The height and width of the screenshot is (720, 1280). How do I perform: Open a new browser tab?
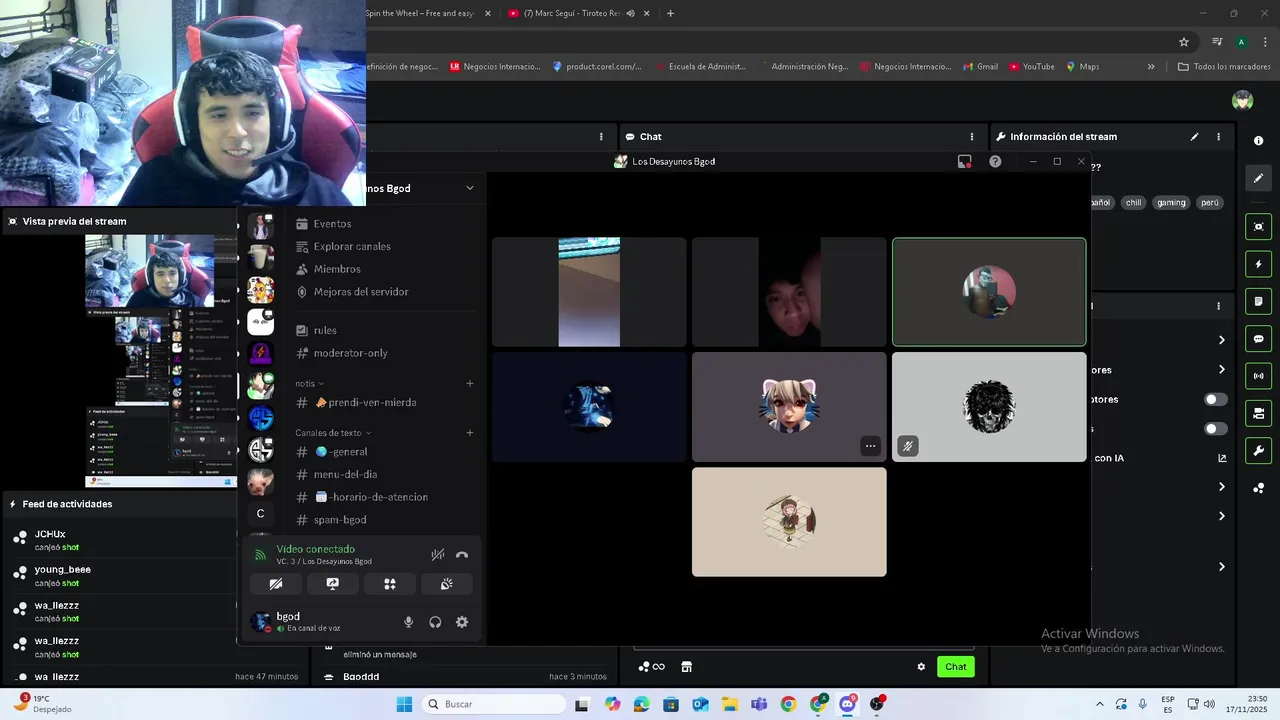[x=670, y=13]
